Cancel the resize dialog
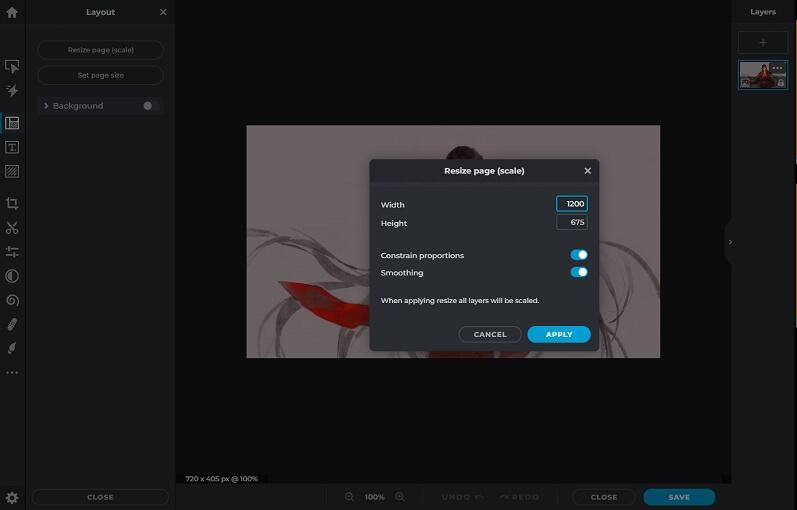The image size is (797, 510). (490, 334)
